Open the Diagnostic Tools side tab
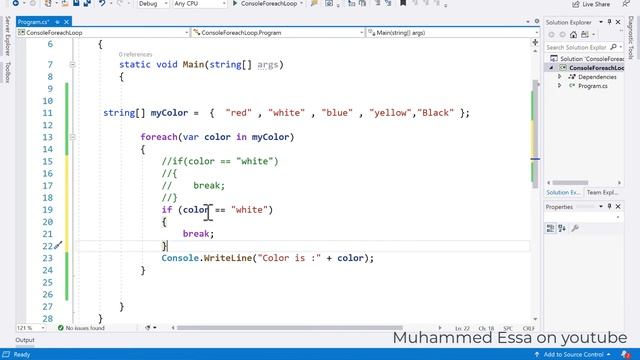Screen dimensions: 640x360 click(631, 38)
